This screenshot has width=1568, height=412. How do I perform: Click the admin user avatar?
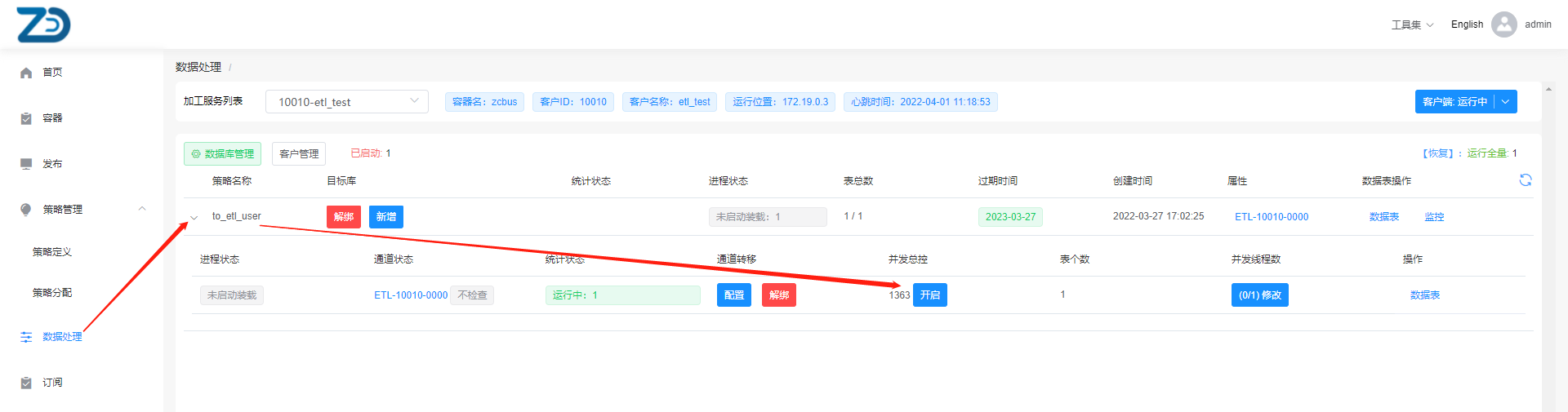(x=1503, y=24)
